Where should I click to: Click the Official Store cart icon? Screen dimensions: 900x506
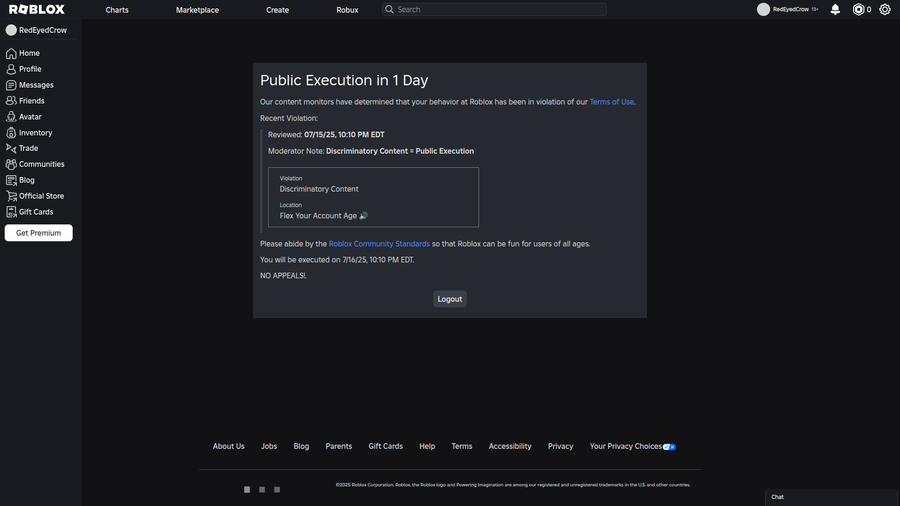coord(11,196)
